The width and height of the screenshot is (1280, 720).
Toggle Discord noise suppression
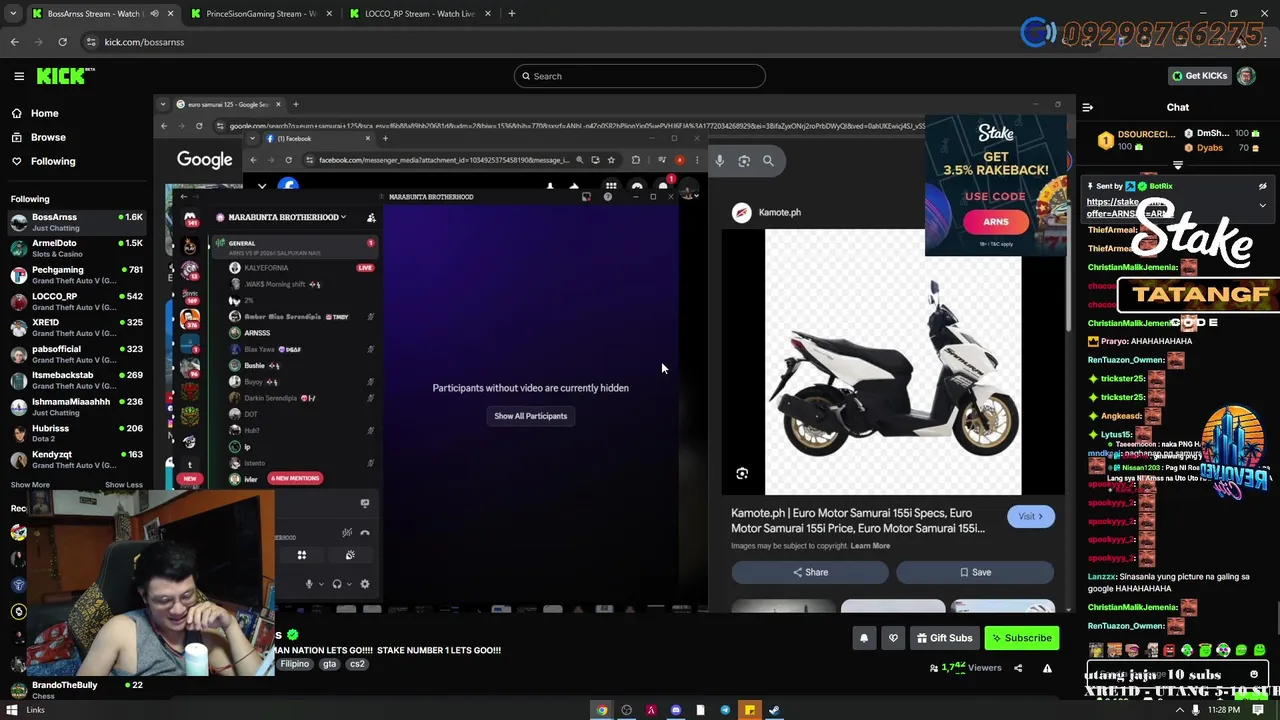(x=347, y=533)
